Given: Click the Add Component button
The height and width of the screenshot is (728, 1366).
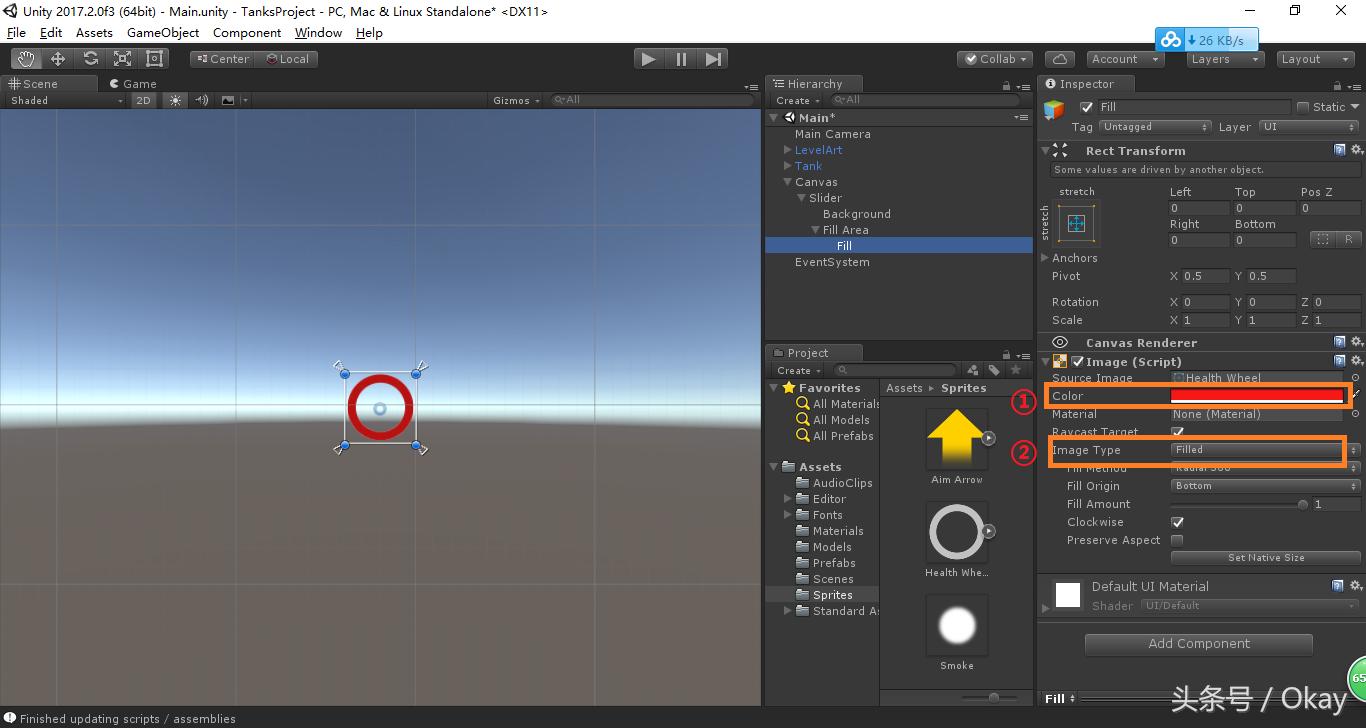Looking at the screenshot, I should click(1198, 643).
